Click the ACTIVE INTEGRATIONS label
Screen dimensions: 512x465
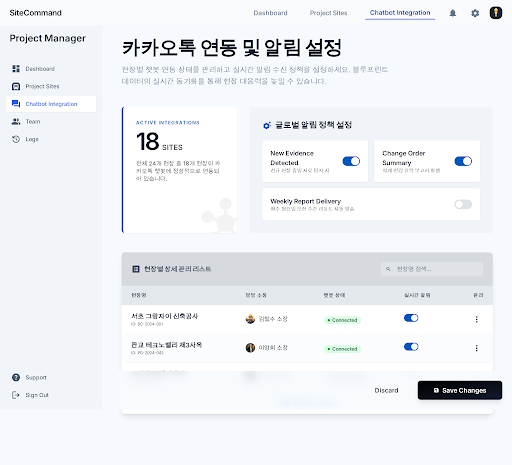(168, 123)
